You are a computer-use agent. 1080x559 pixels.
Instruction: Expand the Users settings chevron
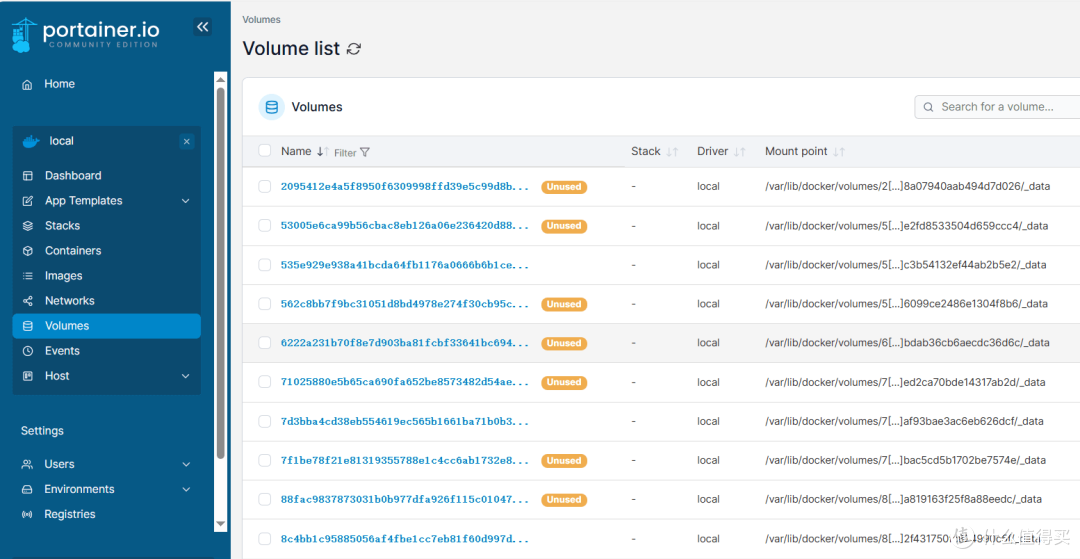point(186,465)
